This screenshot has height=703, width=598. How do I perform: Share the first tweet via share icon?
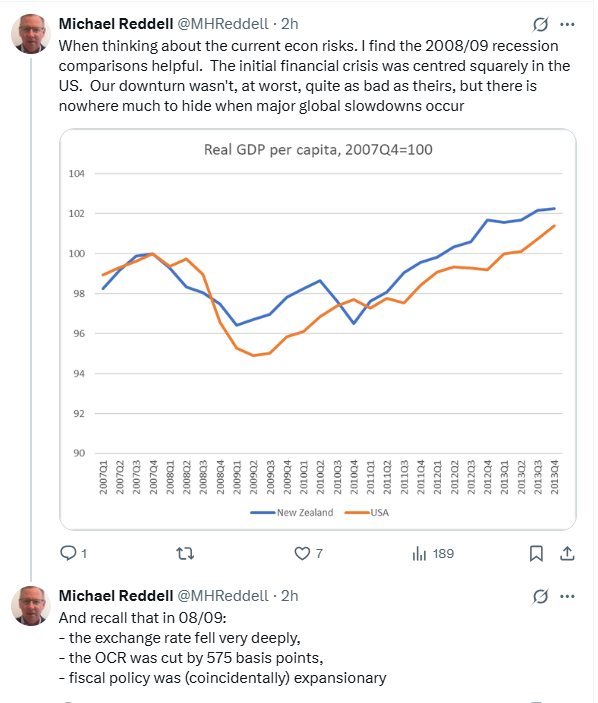click(x=568, y=554)
